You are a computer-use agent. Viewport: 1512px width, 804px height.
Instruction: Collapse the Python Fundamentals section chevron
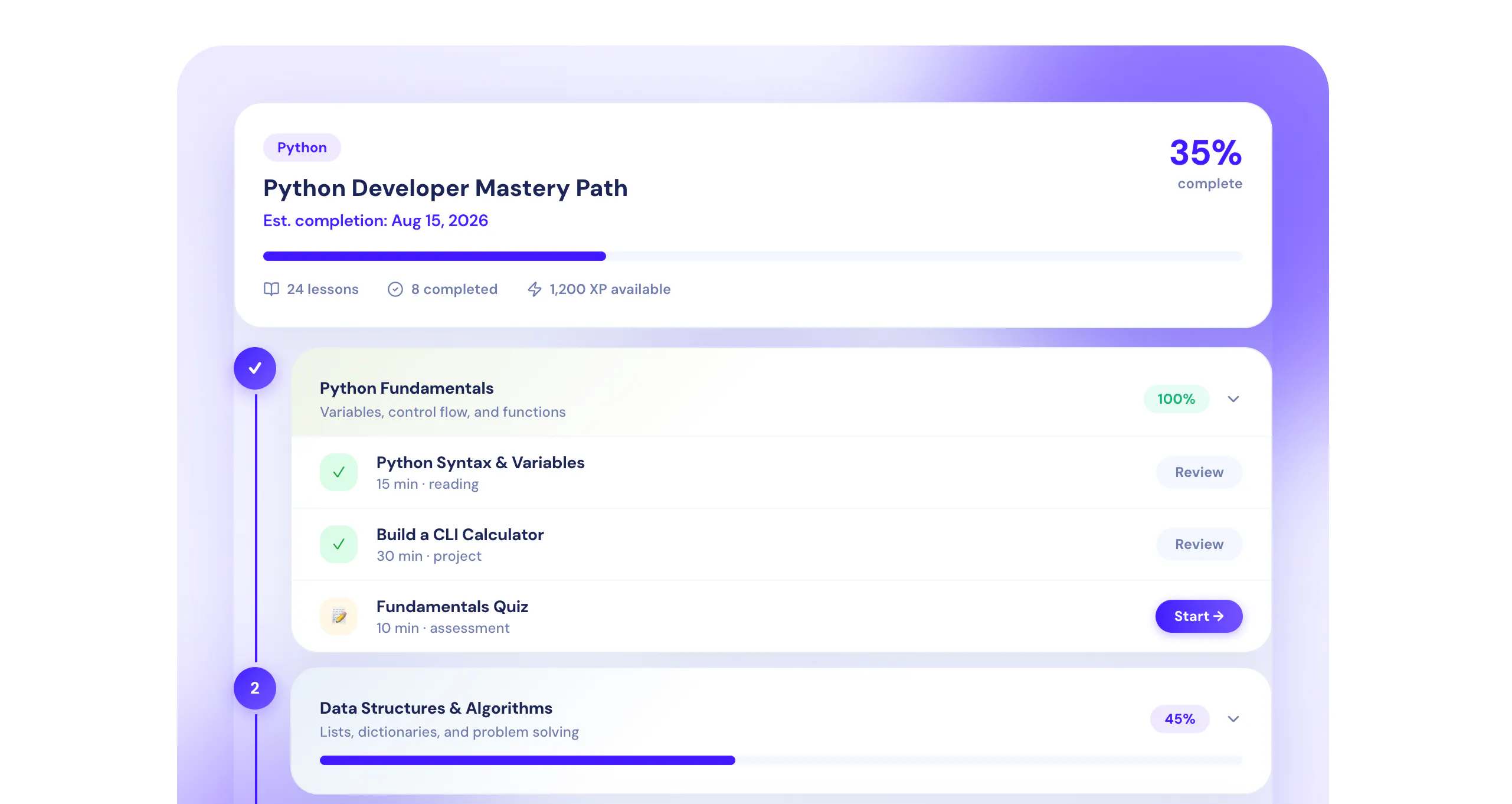point(1233,399)
